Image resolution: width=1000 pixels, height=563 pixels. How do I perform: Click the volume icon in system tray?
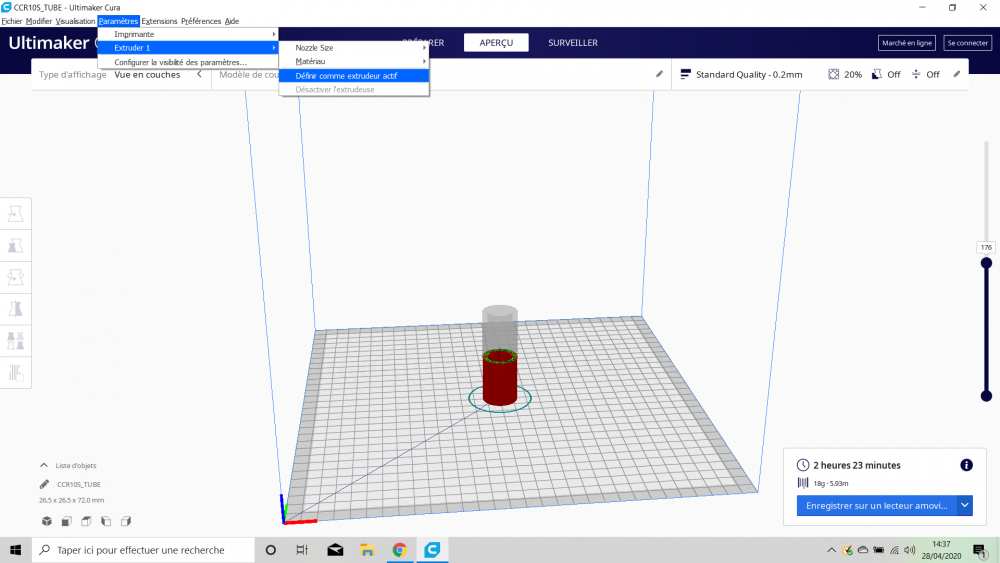[910, 550]
